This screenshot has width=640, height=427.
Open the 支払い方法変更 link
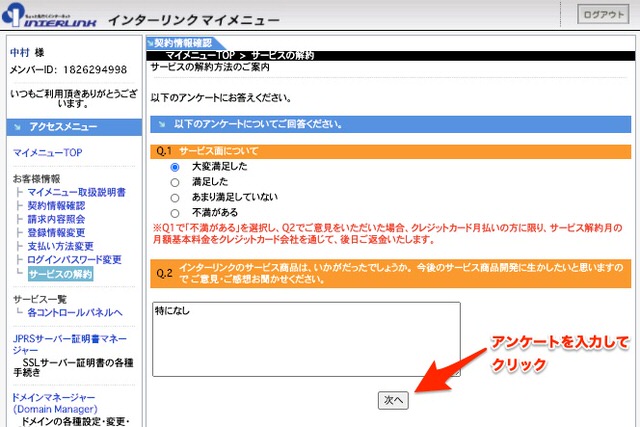(60, 246)
